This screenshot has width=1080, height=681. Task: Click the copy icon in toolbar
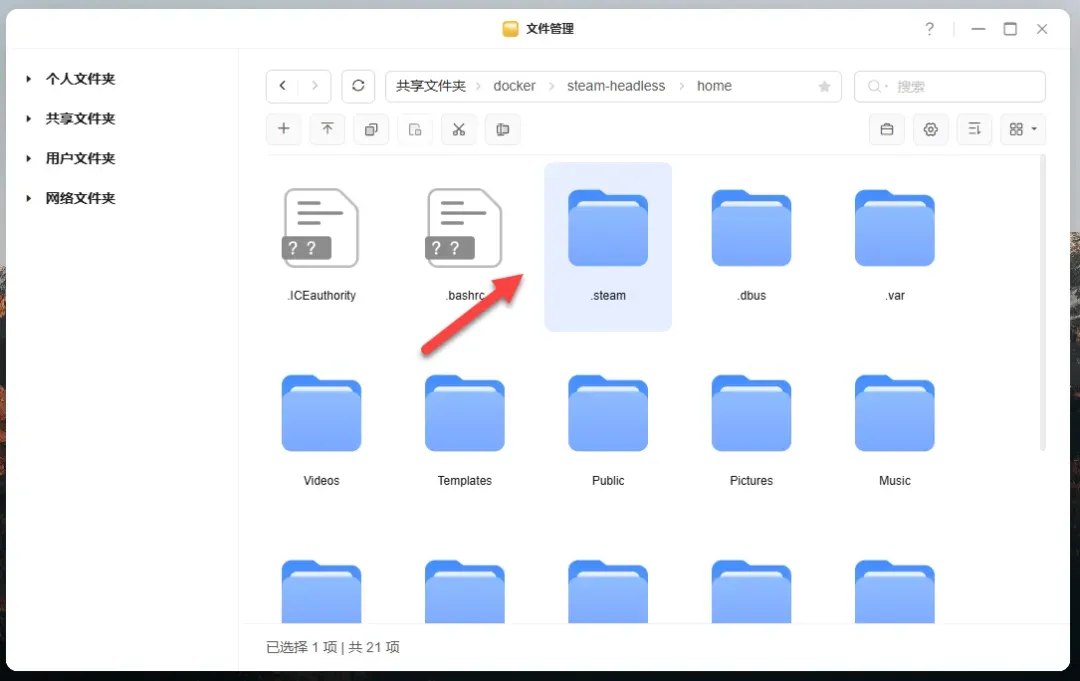click(371, 129)
